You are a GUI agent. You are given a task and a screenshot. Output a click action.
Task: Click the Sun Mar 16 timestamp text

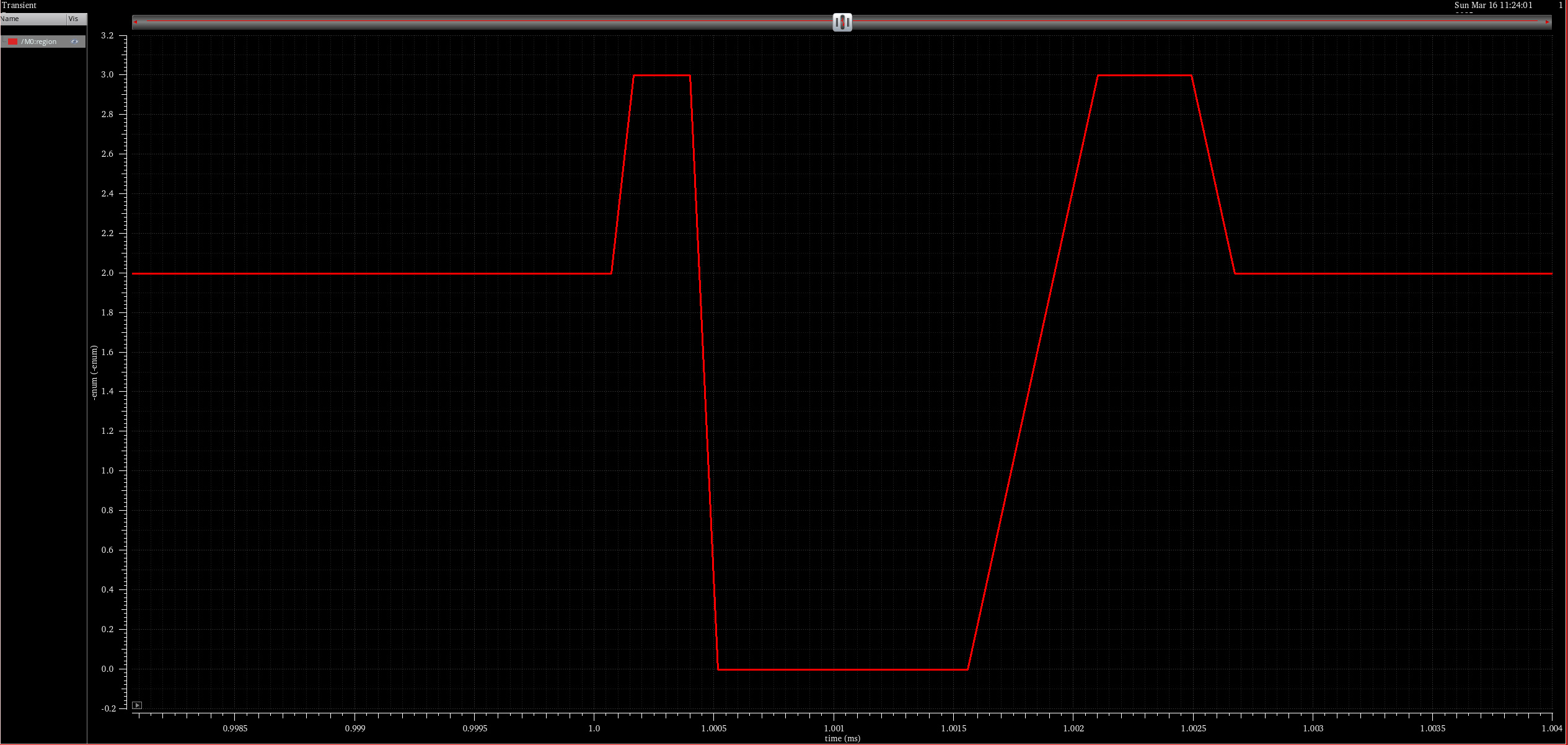pos(1493,5)
